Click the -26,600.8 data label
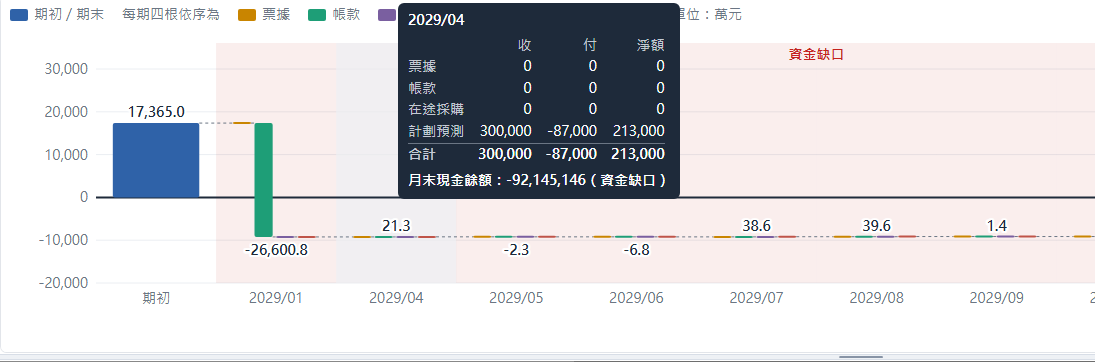This screenshot has height=362, width=1095. tap(276, 250)
